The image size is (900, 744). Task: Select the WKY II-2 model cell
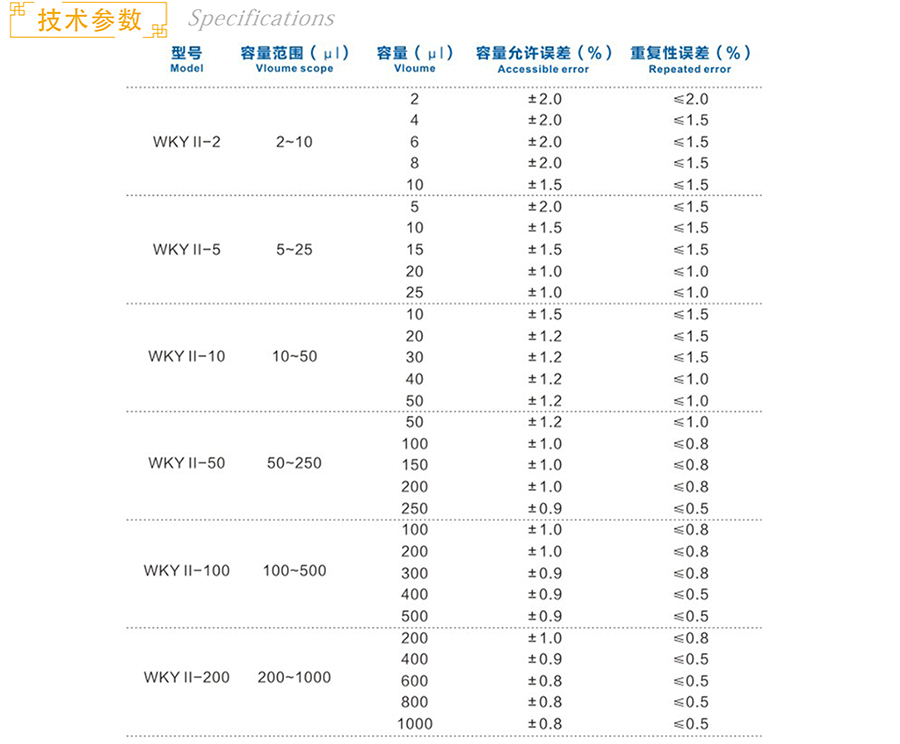tap(186, 142)
